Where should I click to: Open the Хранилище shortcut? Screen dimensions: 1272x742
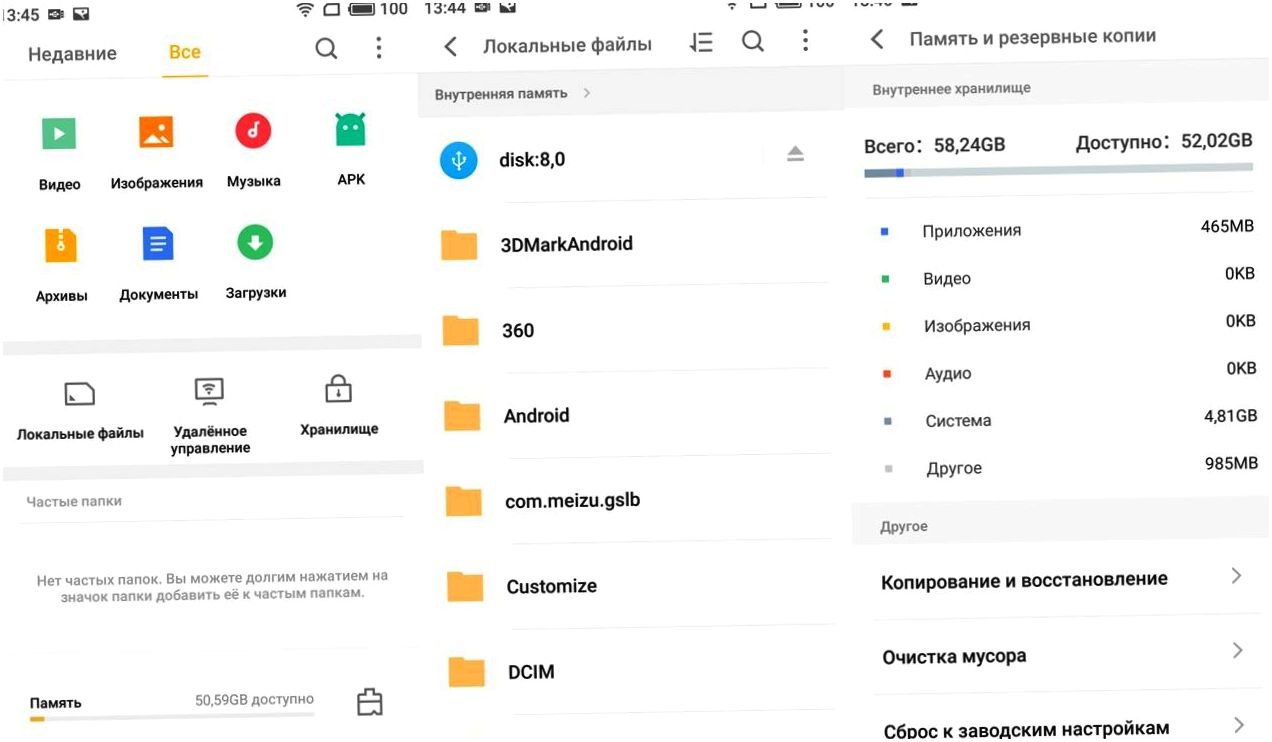(339, 406)
